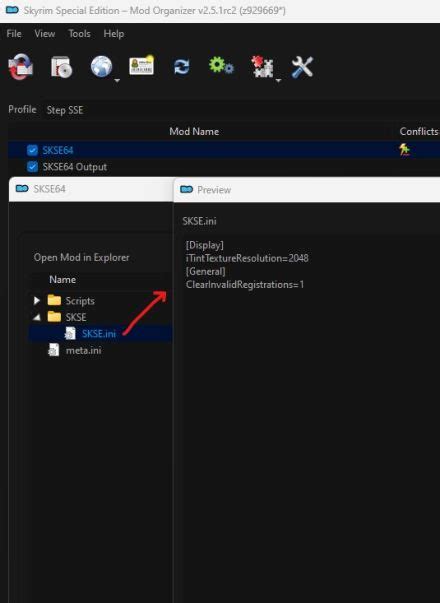Select the Scripts folder label in the tree
The height and width of the screenshot is (603, 440).
click(80, 301)
